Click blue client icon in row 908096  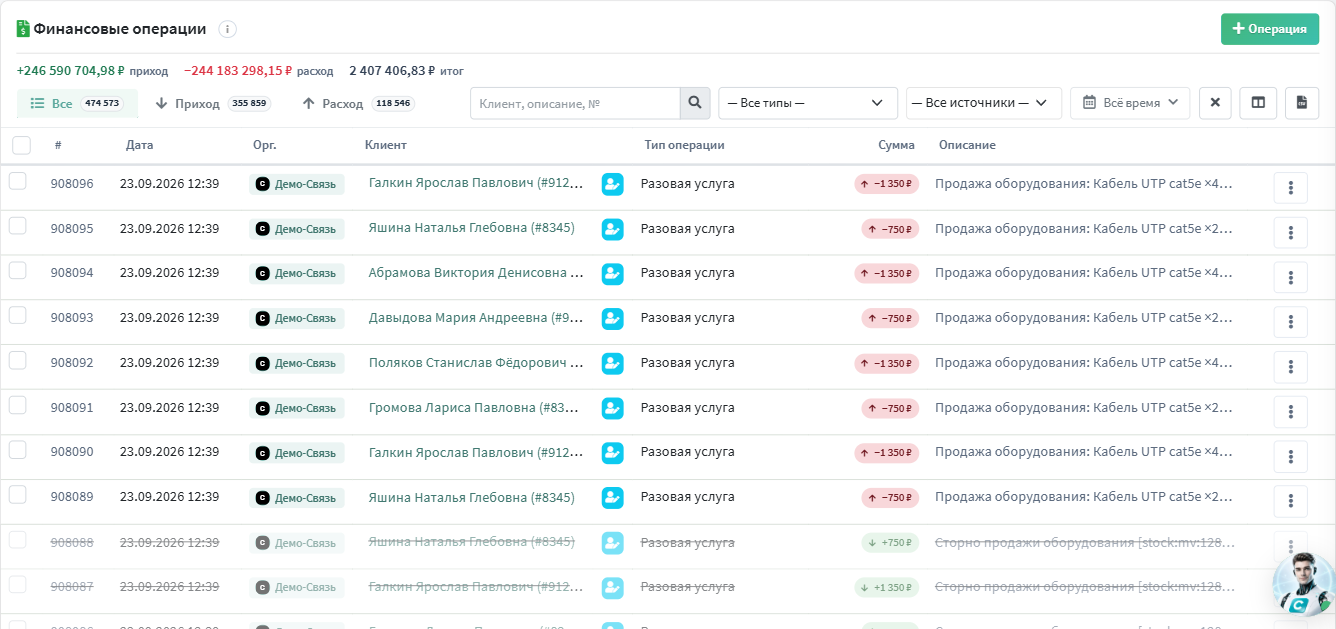tap(612, 184)
